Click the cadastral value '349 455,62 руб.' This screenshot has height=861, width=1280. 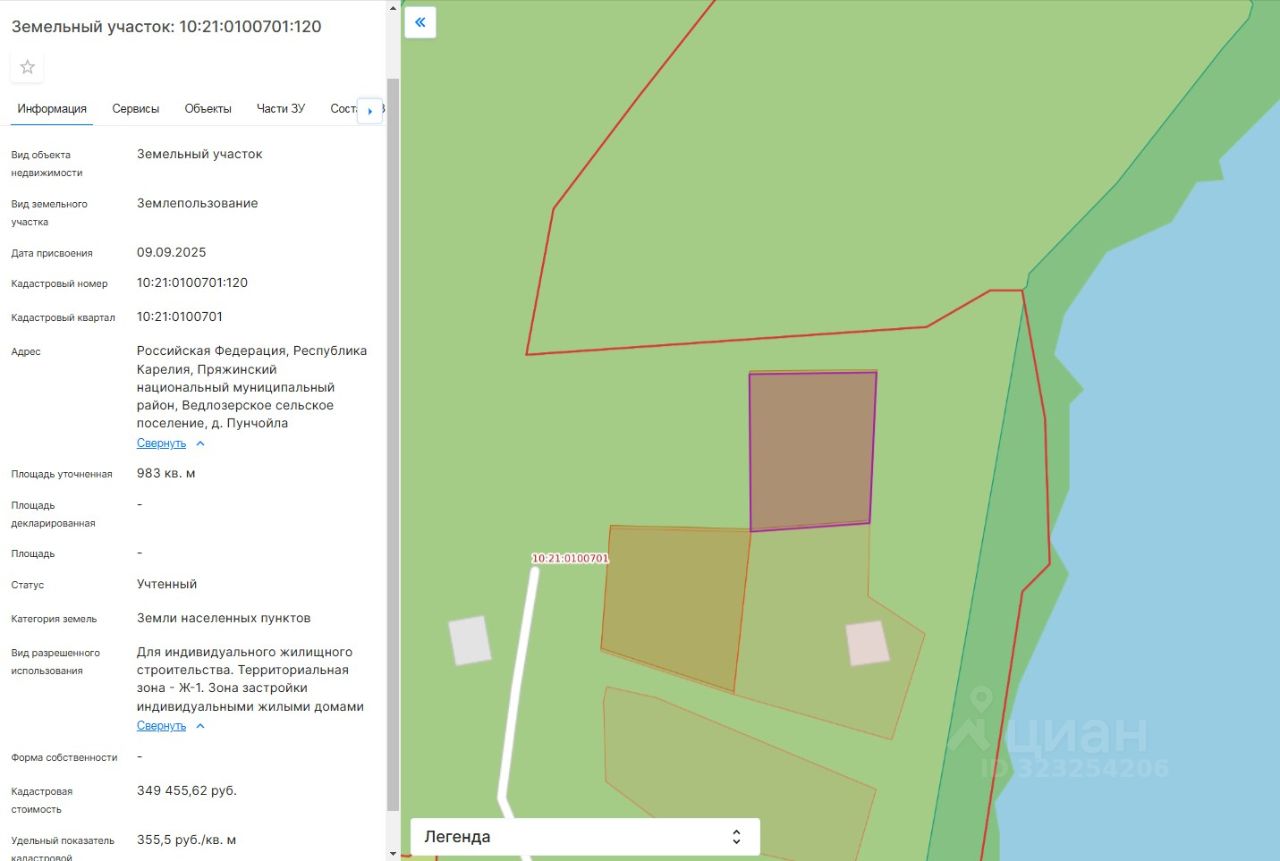tap(187, 790)
